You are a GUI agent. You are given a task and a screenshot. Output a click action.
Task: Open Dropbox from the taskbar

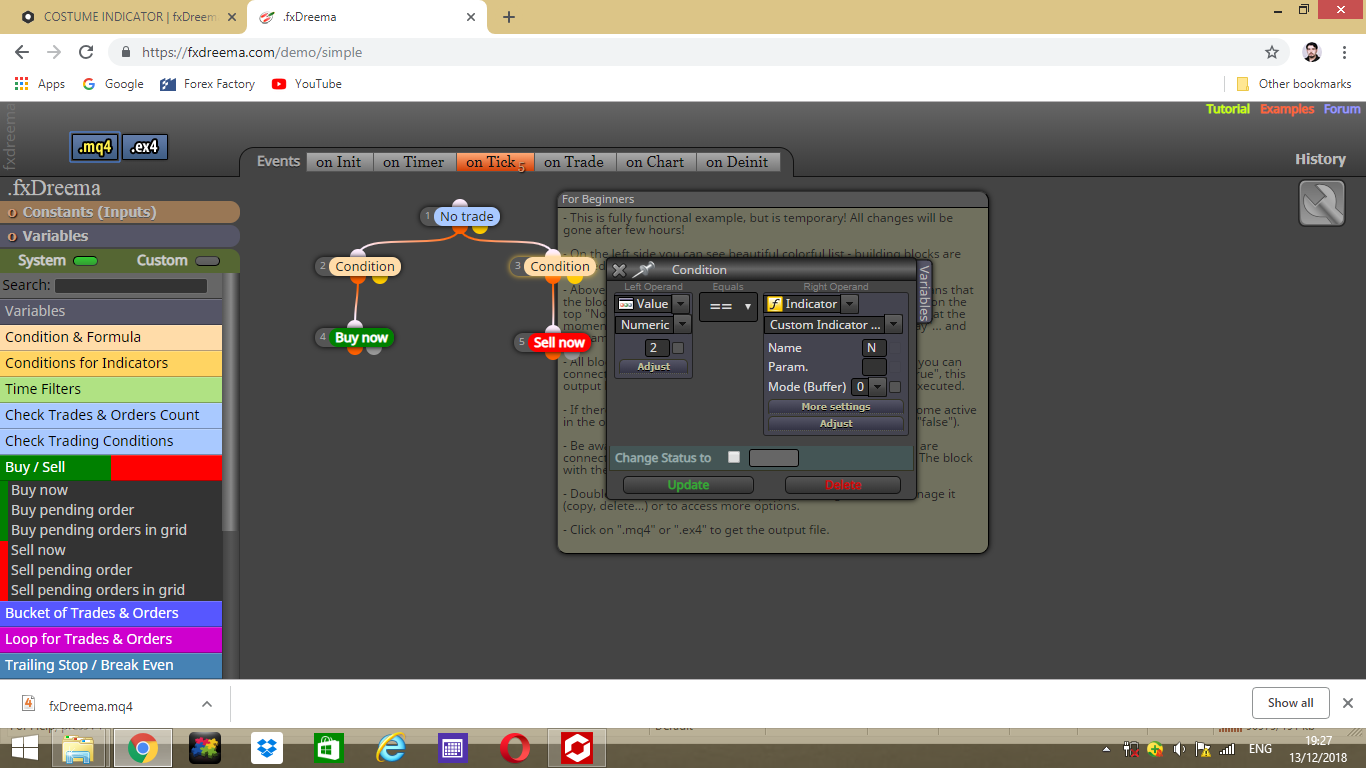pyautogui.click(x=267, y=748)
